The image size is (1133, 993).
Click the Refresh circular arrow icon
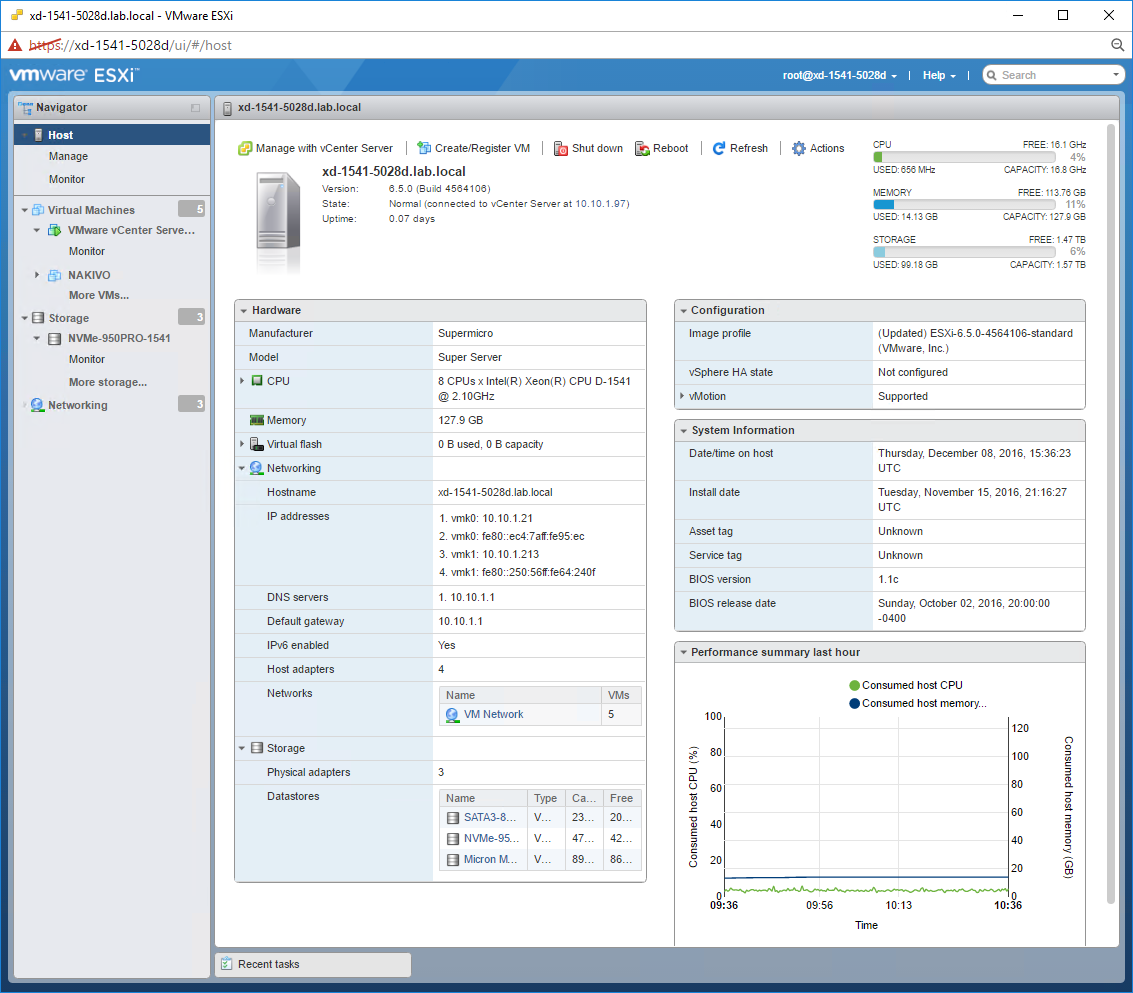coord(719,148)
